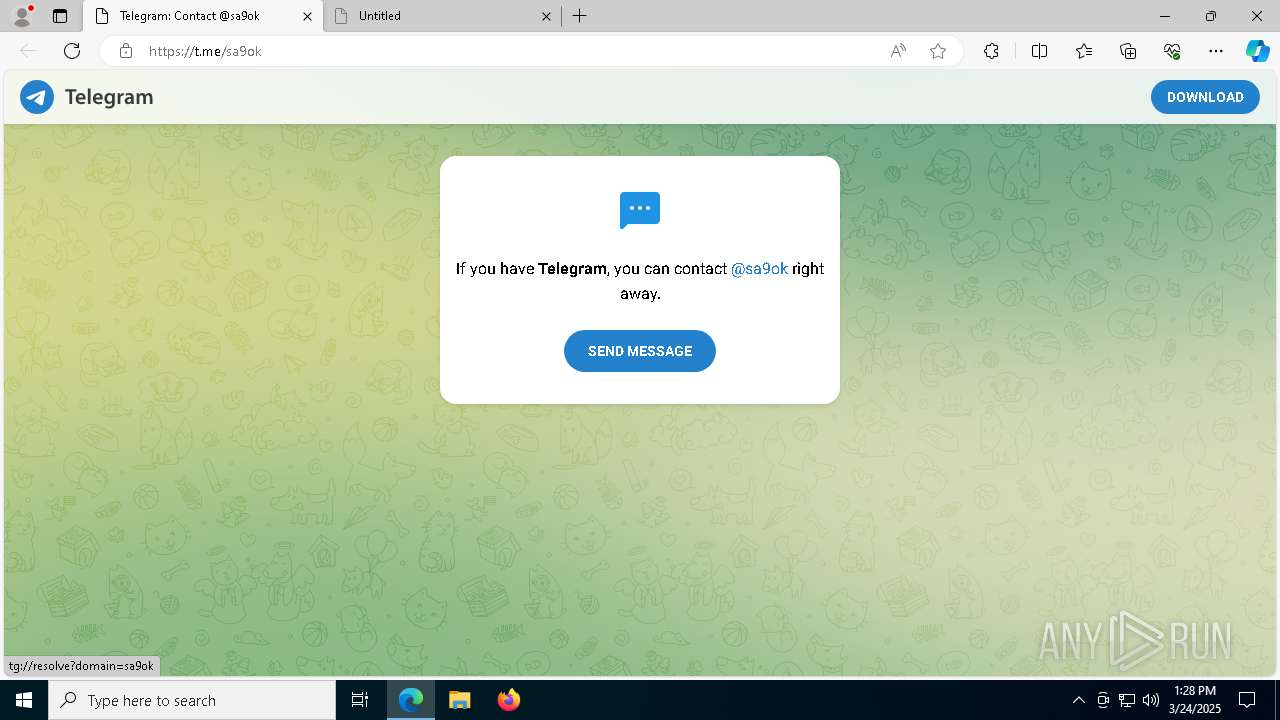
Task: Open Browser essentials heart icon
Action: pos(1172,51)
